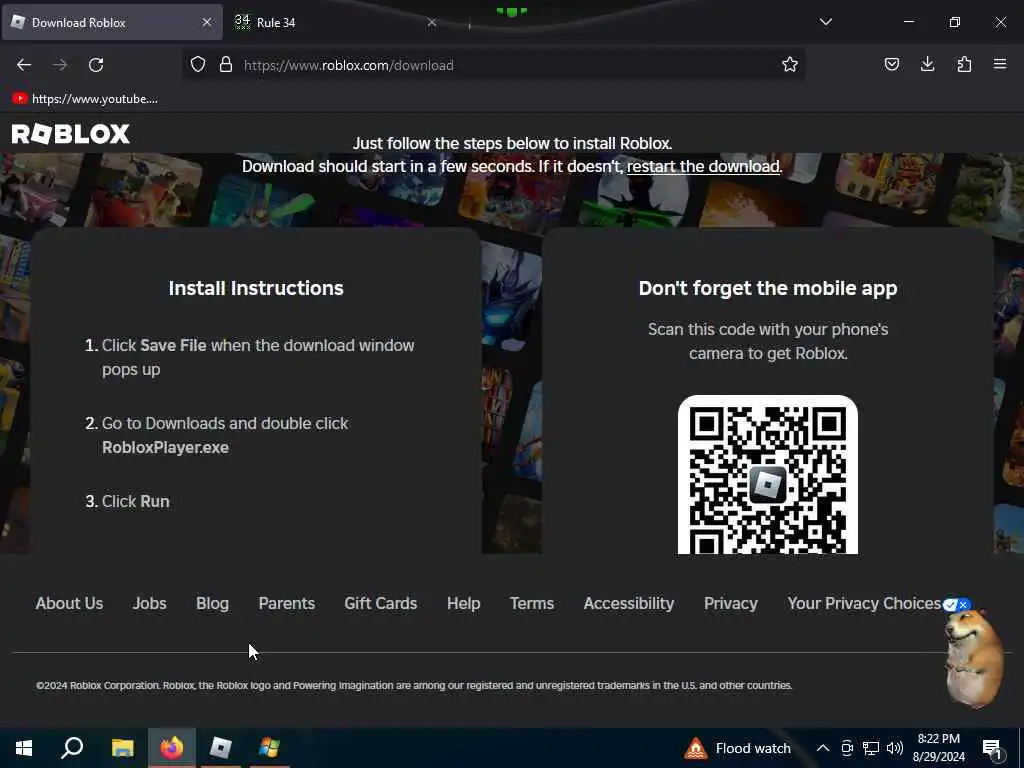Viewport: 1024px width, 768px height.
Task: Open the notification center icon
Action: tap(992, 748)
